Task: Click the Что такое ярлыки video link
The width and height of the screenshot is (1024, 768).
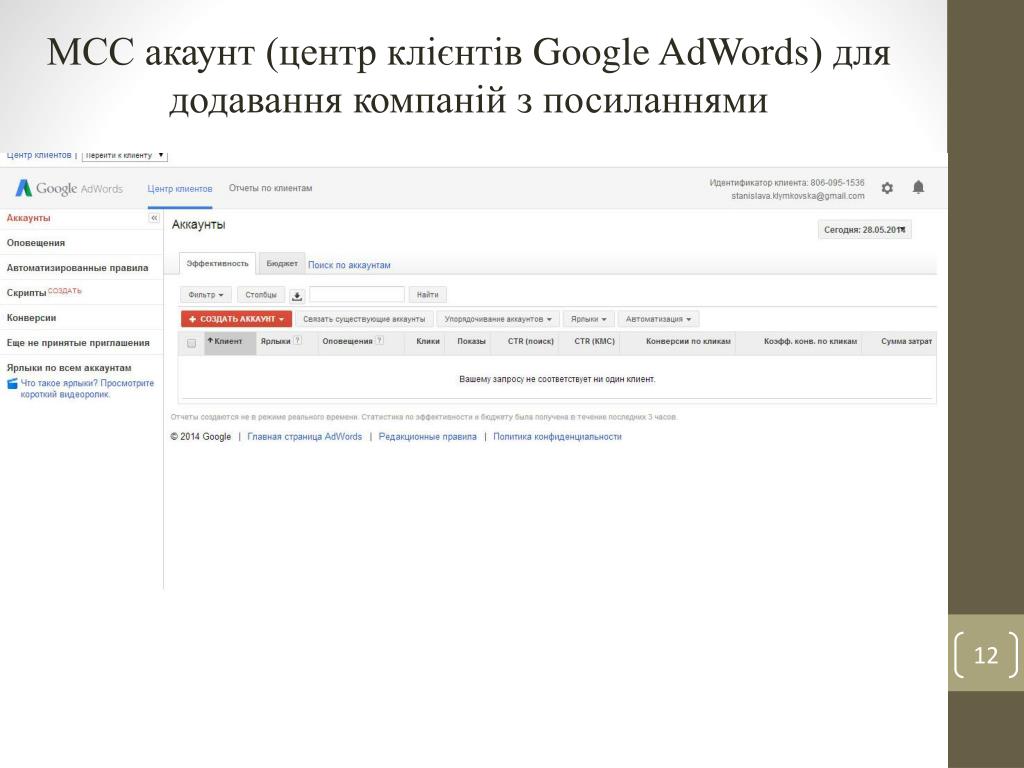Action: tap(87, 389)
